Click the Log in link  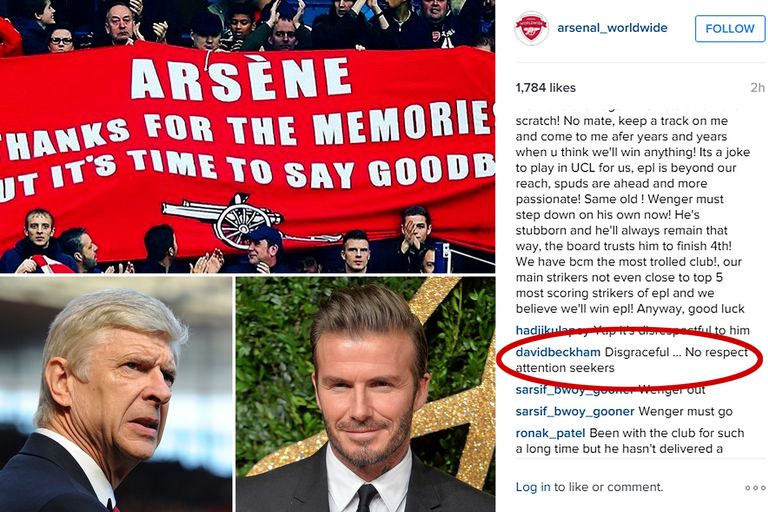[x=532, y=487]
